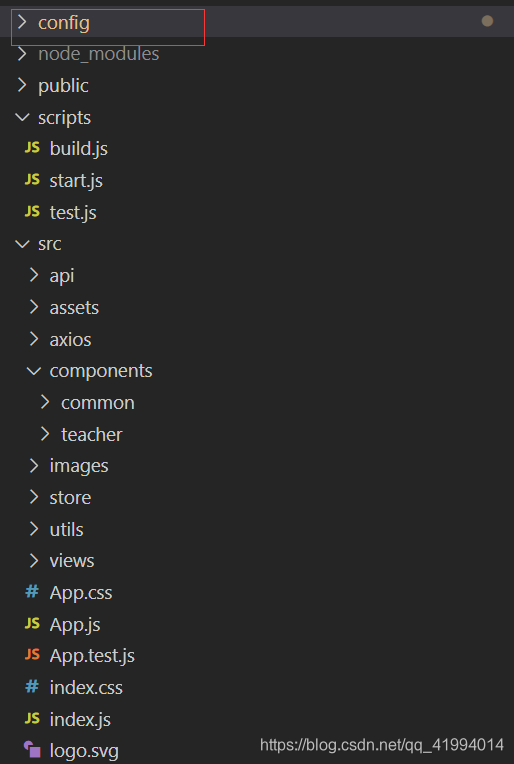Click the JS icon next to start.js
Viewport: 514px width, 764px height.
click(32, 179)
